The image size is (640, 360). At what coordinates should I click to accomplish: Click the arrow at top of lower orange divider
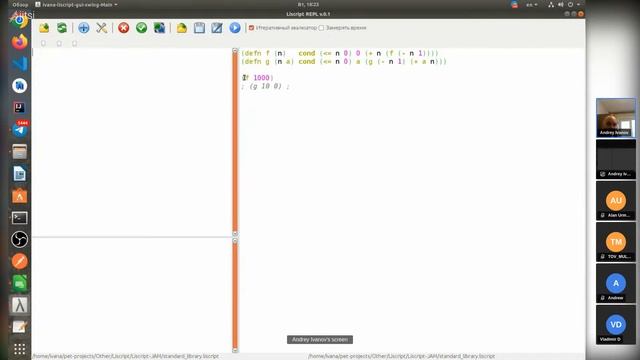[235, 241]
